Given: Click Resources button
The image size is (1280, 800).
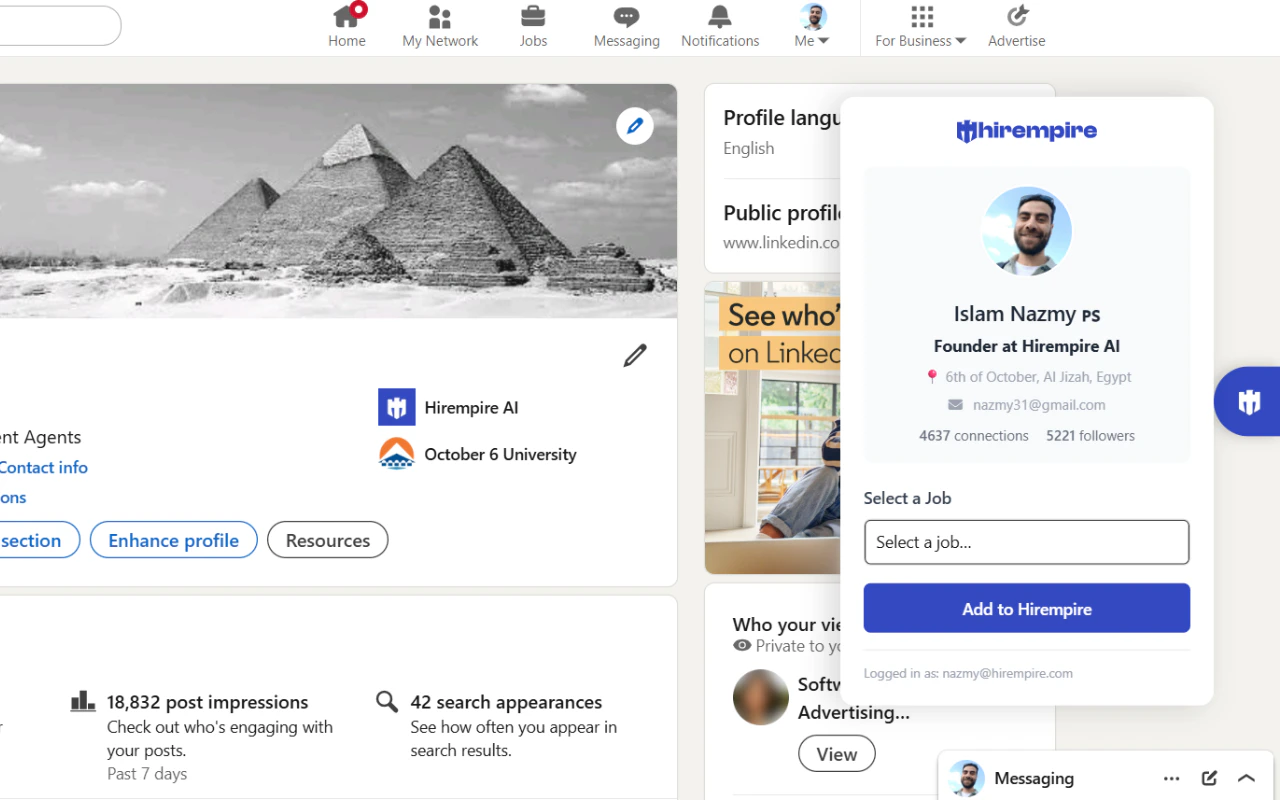Looking at the screenshot, I should (328, 540).
